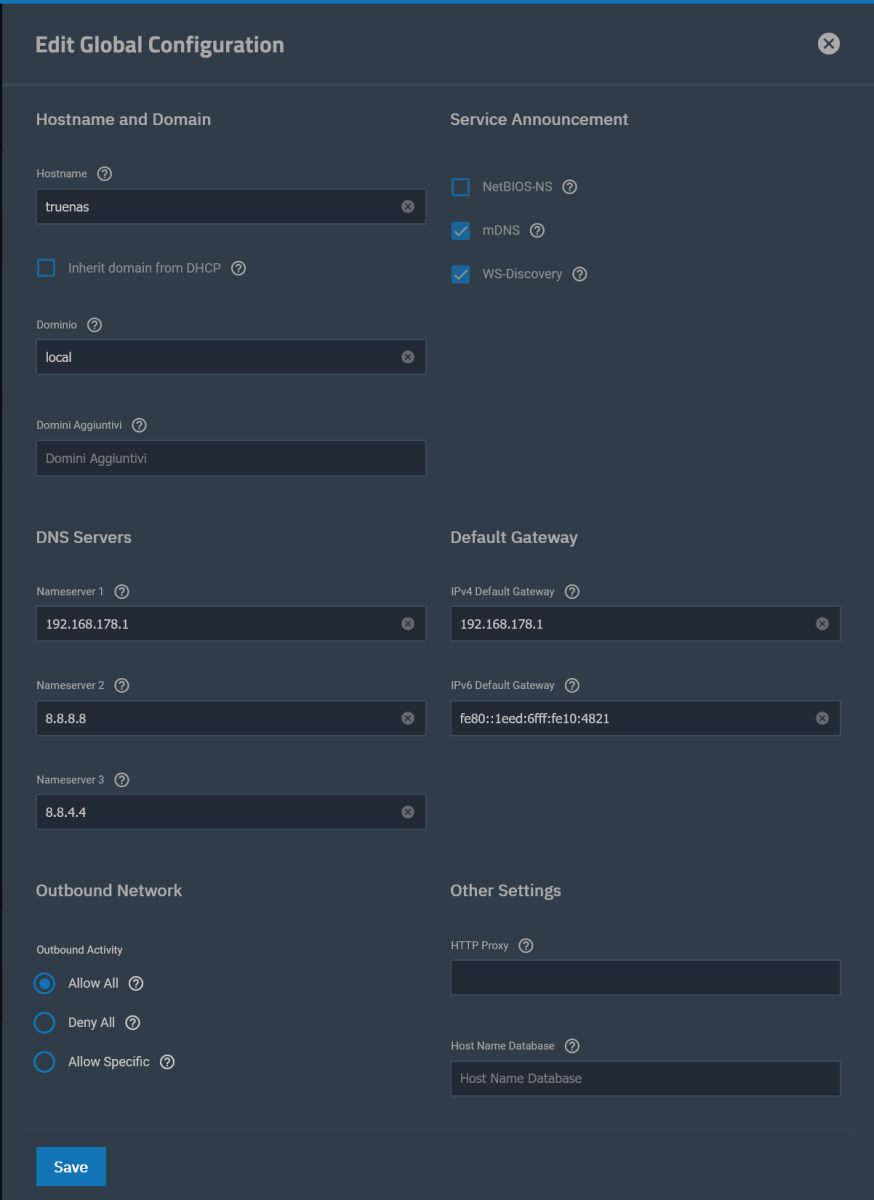Enable NetBIOS-NS service announcement
874x1200 pixels.
click(460, 186)
